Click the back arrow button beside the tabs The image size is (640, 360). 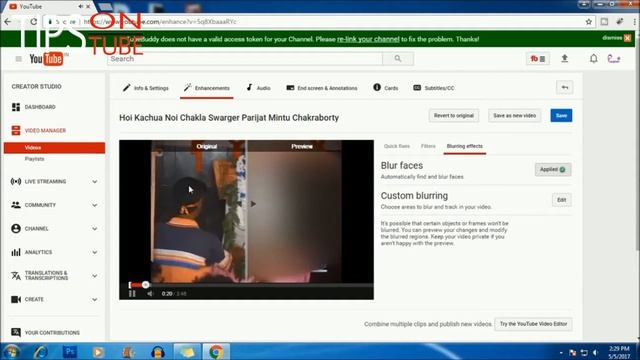coord(564,87)
